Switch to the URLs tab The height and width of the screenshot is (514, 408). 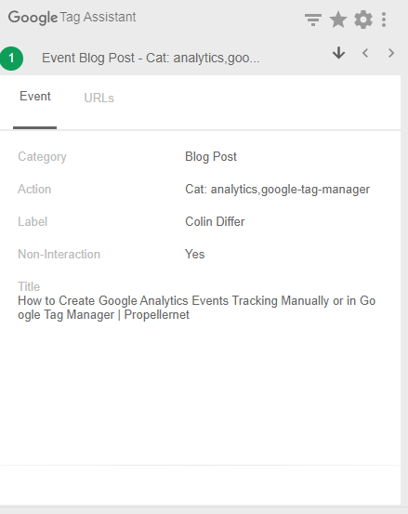pyautogui.click(x=99, y=98)
